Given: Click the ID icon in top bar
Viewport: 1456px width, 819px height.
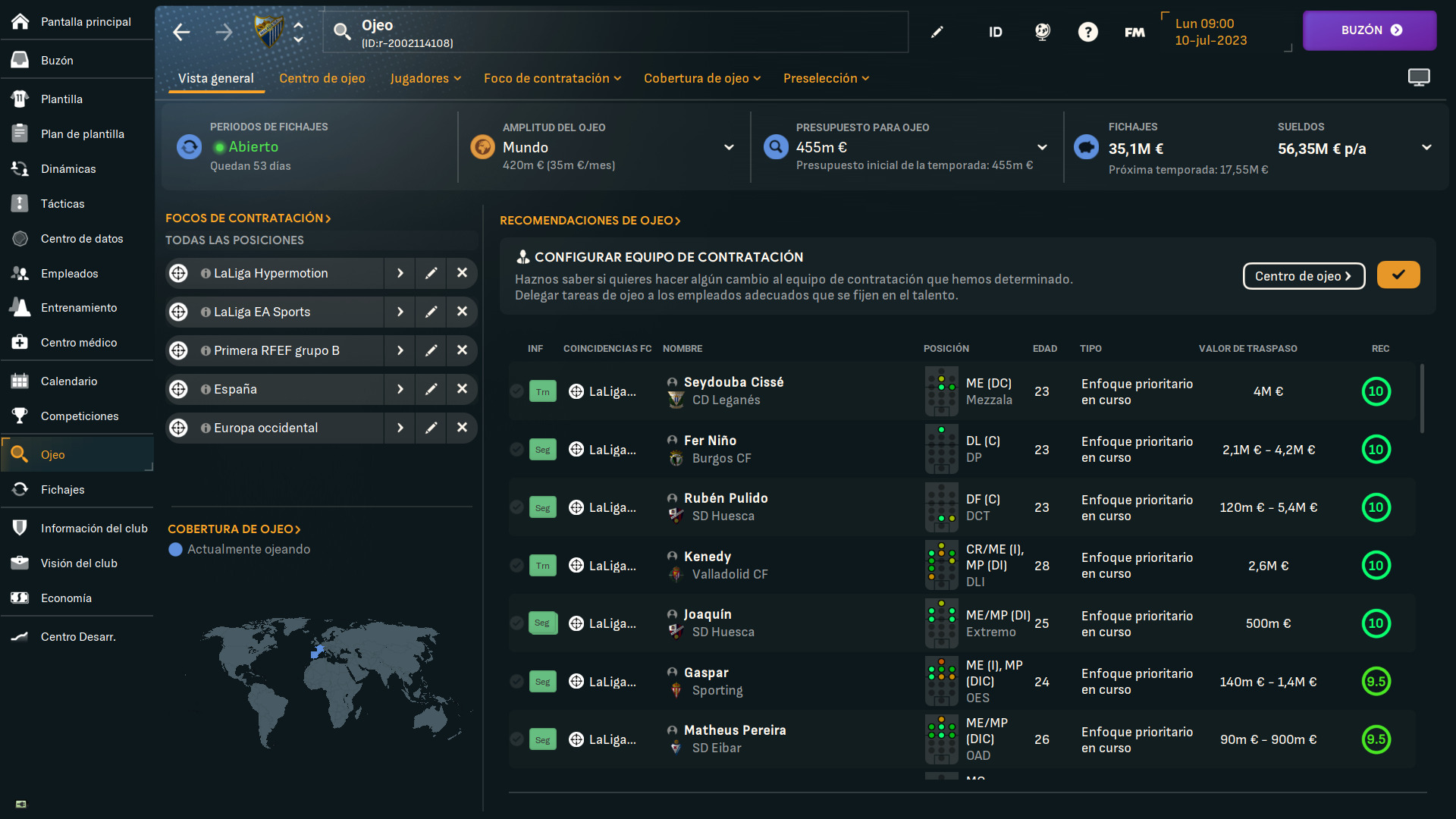Looking at the screenshot, I should tap(996, 32).
